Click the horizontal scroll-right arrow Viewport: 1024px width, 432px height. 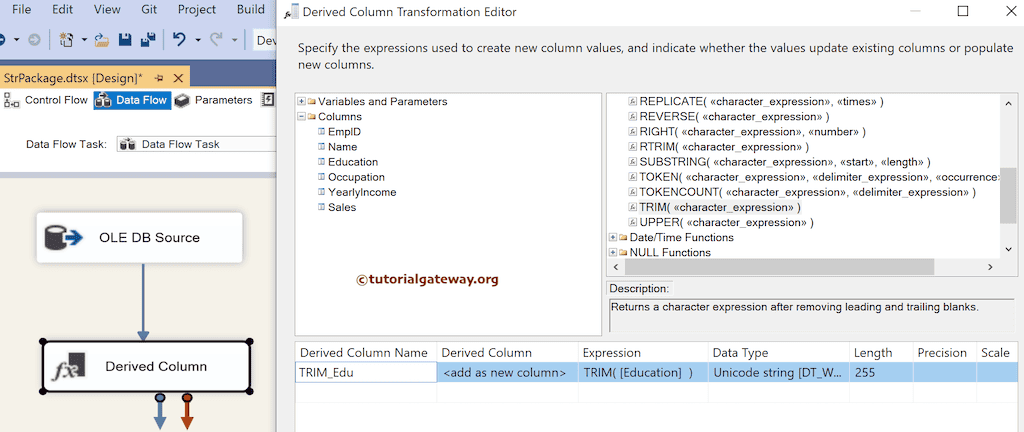(x=990, y=267)
